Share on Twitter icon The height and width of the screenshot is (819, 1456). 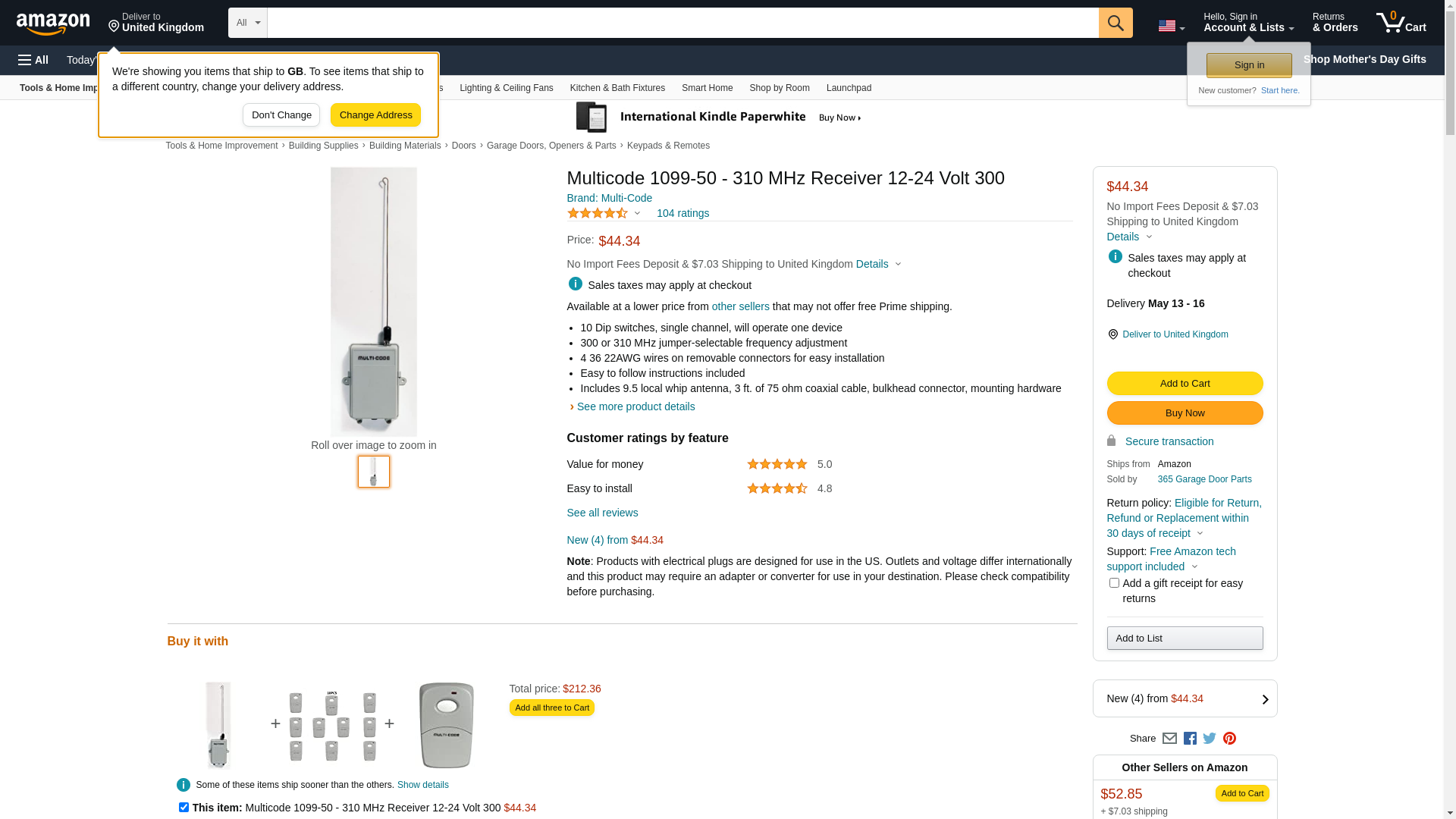click(x=1210, y=739)
